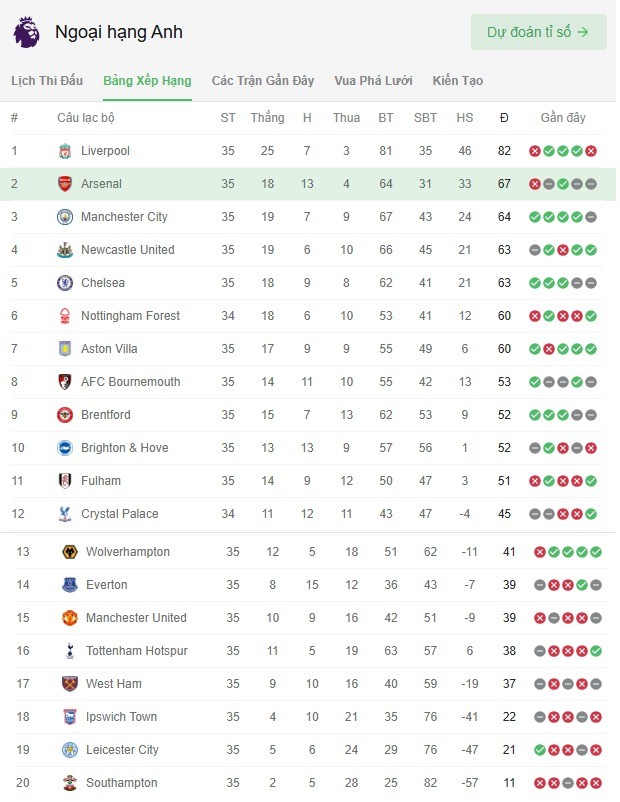Switch to the Vua Phá Lưới tab

pyautogui.click(x=373, y=81)
